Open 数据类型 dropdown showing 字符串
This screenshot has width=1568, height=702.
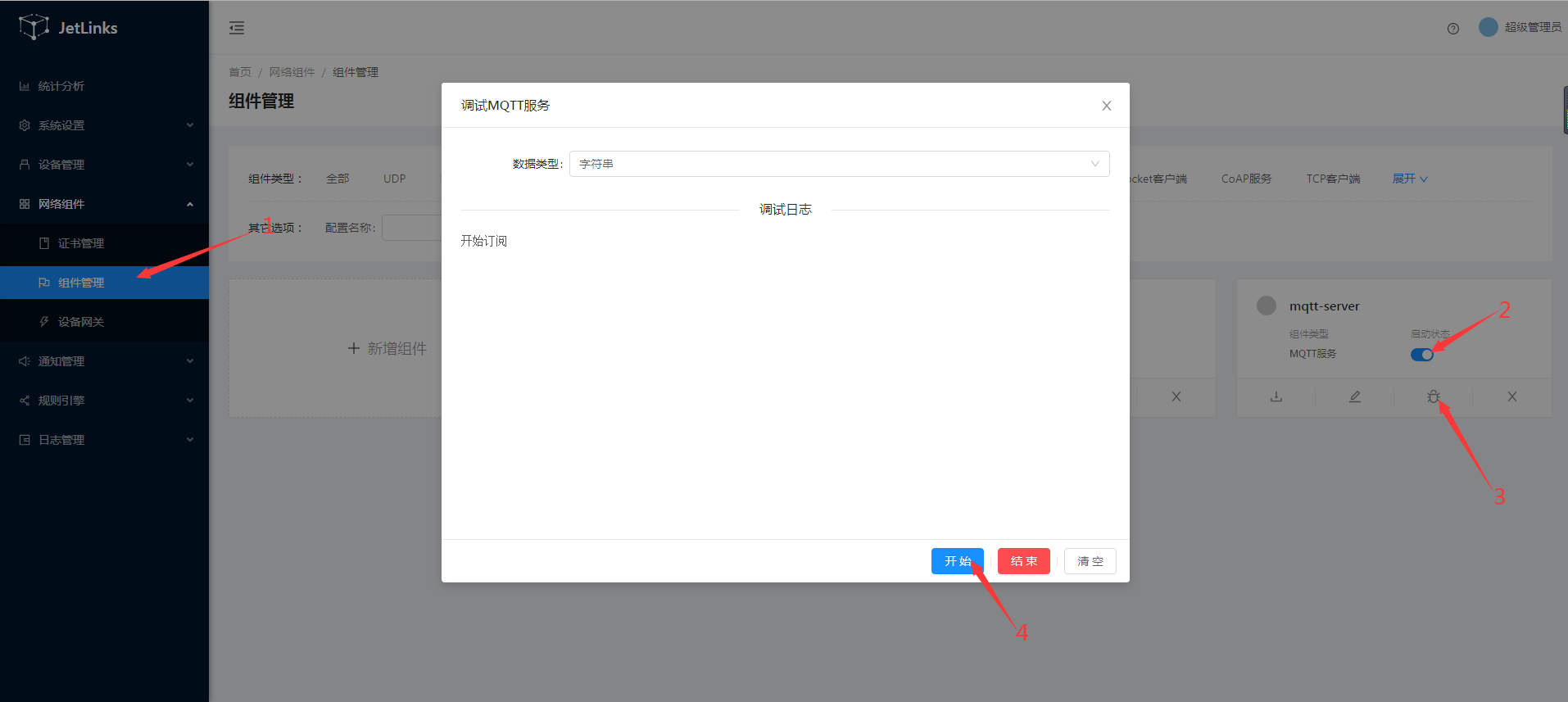pyautogui.click(x=840, y=164)
